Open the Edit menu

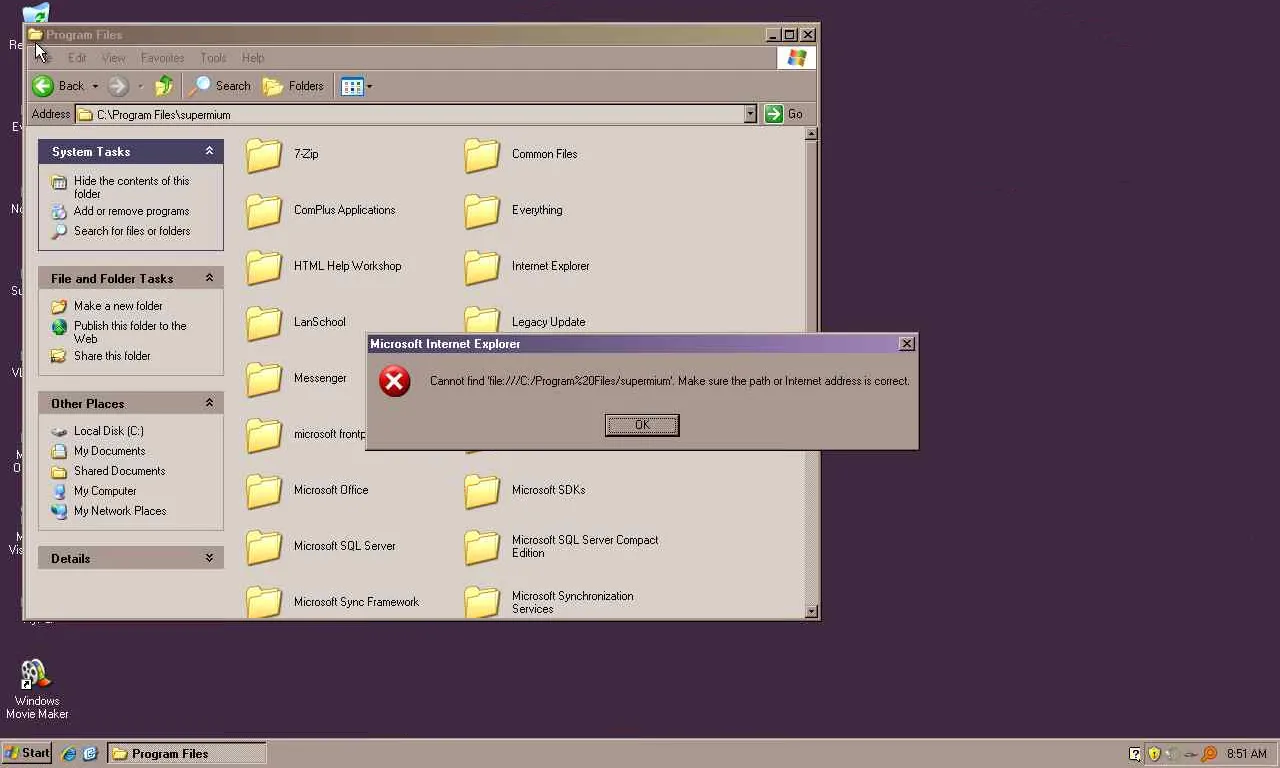click(x=77, y=58)
